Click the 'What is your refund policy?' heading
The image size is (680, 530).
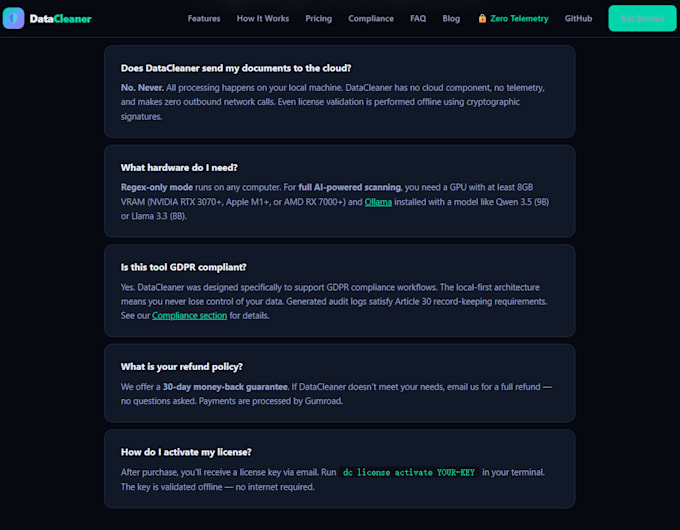coord(182,367)
